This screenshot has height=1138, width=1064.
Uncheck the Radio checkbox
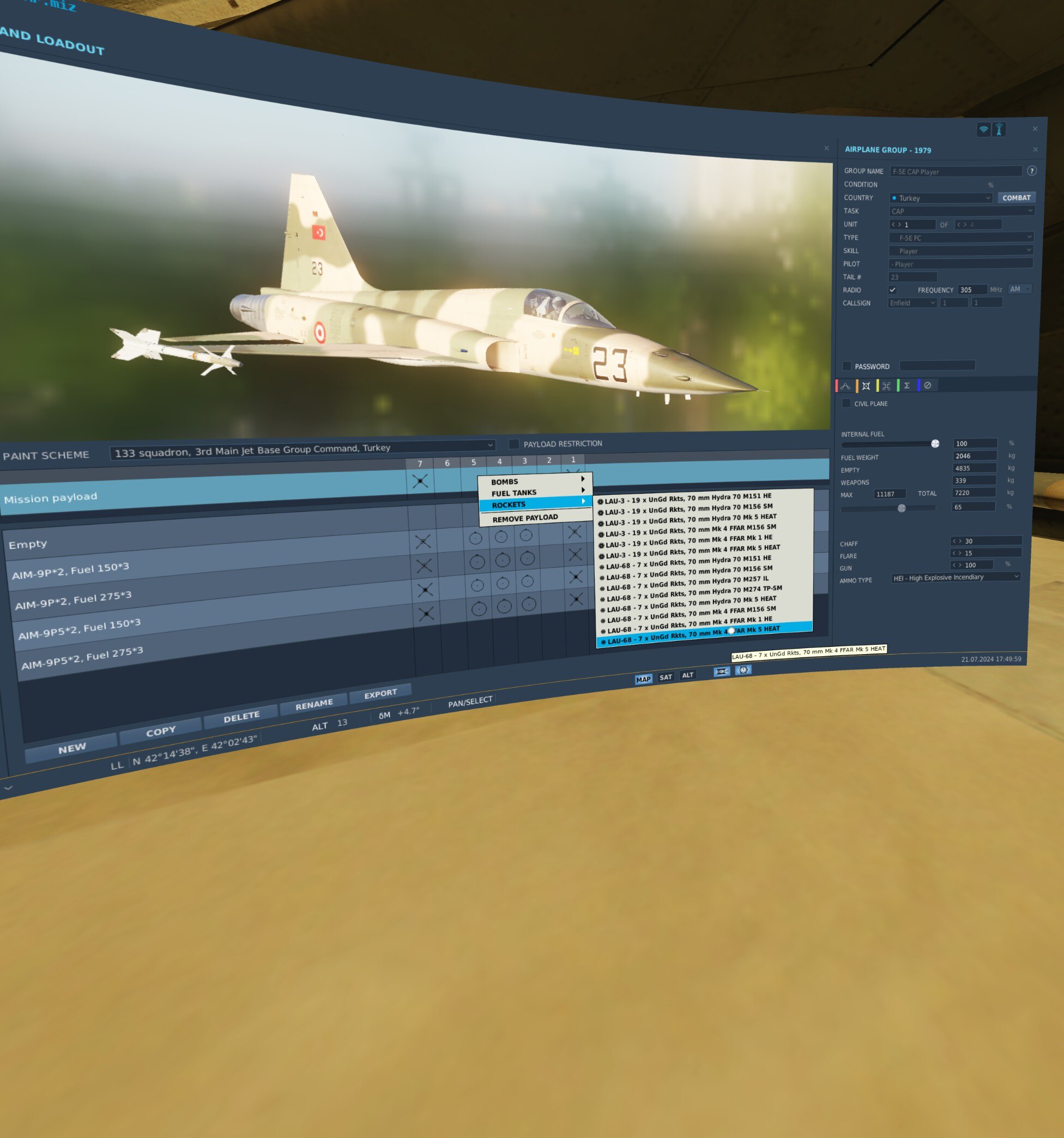892,289
